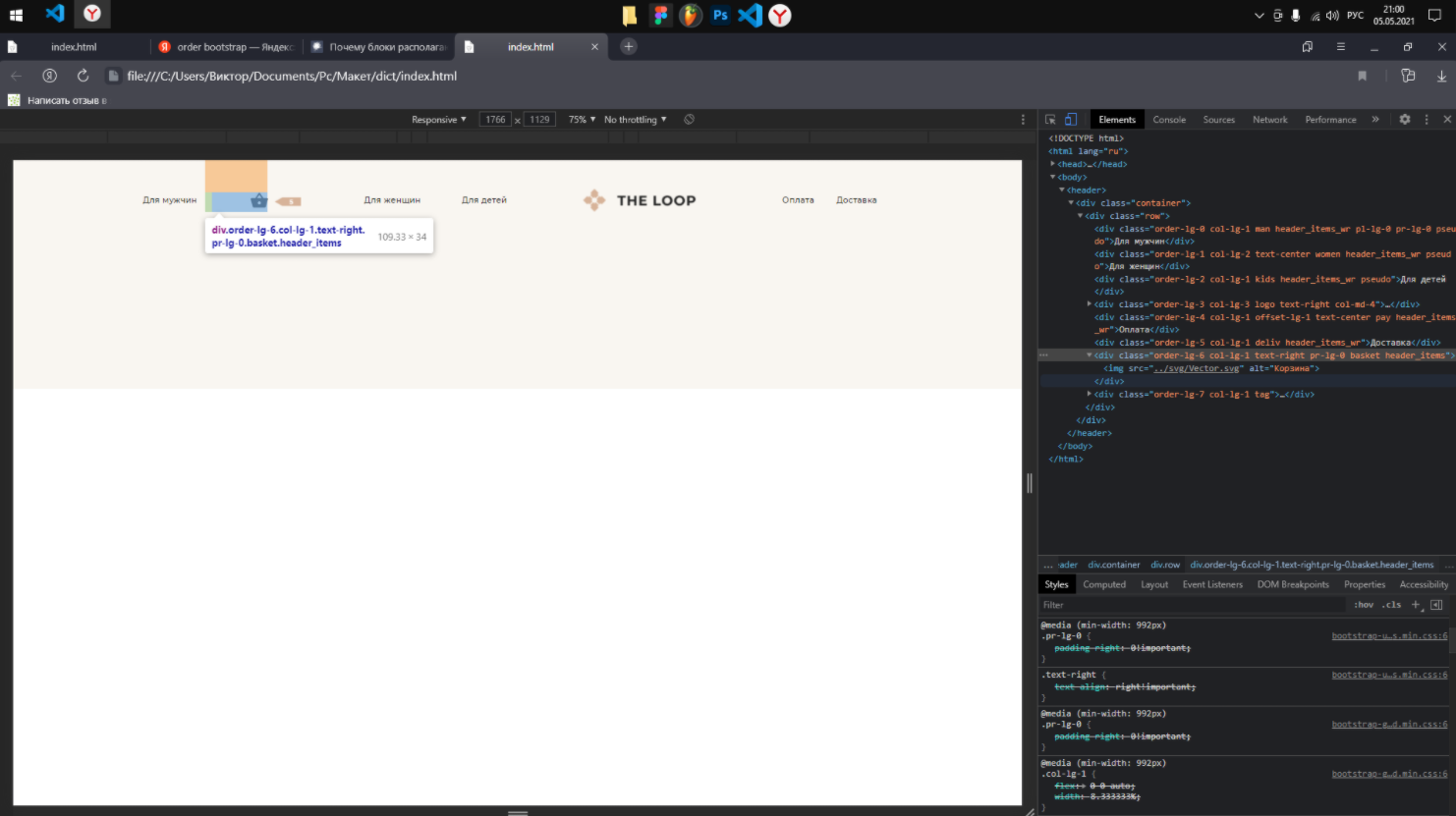The image size is (1456, 816).
Task: Open Photoshop from the taskbar
Action: point(720,15)
